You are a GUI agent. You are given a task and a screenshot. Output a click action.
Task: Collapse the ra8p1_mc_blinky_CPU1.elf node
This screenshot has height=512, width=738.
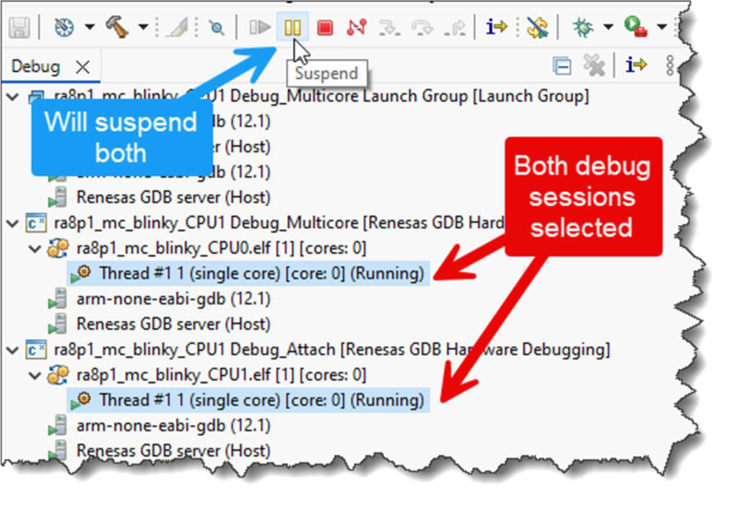tap(35, 376)
